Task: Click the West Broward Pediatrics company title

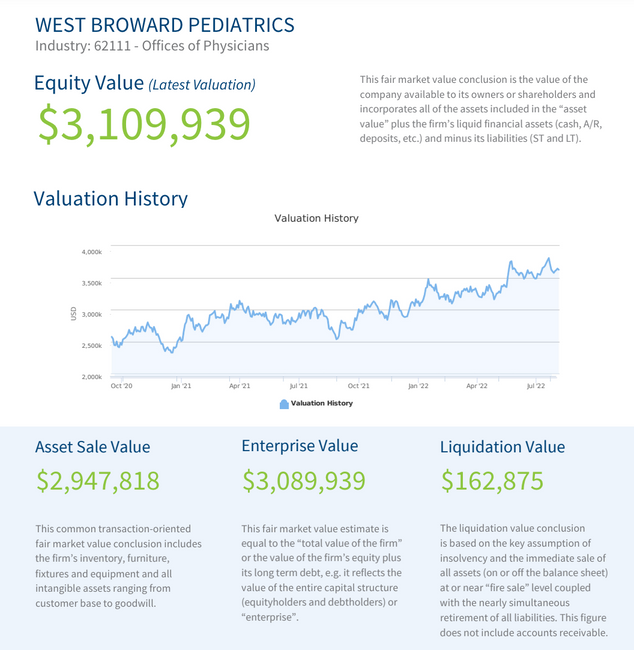Action: 165,24
